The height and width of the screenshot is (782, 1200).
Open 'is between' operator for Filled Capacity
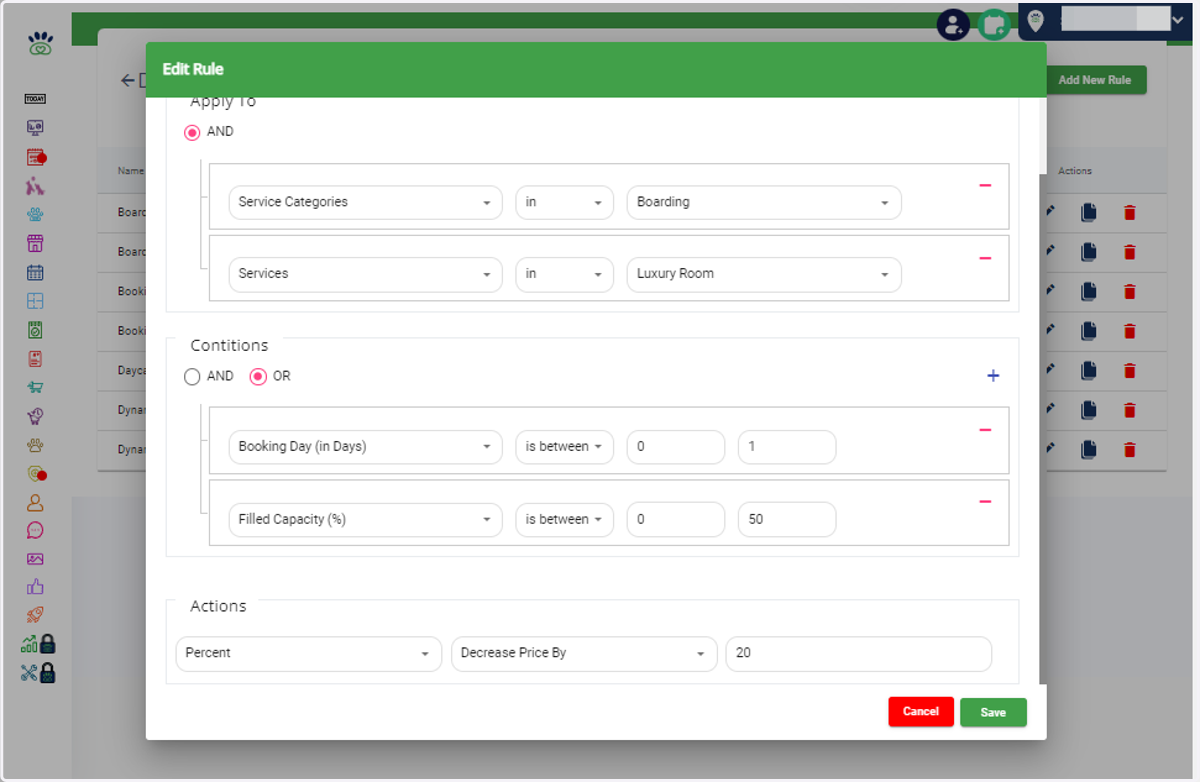point(564,520)
